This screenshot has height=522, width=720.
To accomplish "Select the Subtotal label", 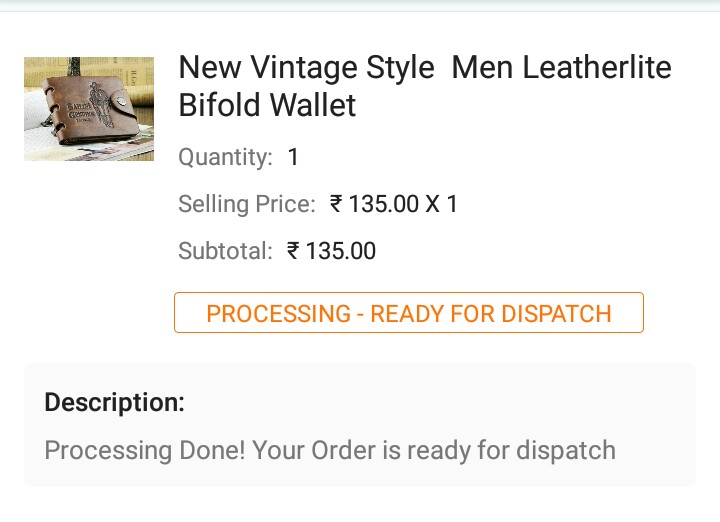I will point(225,251).
